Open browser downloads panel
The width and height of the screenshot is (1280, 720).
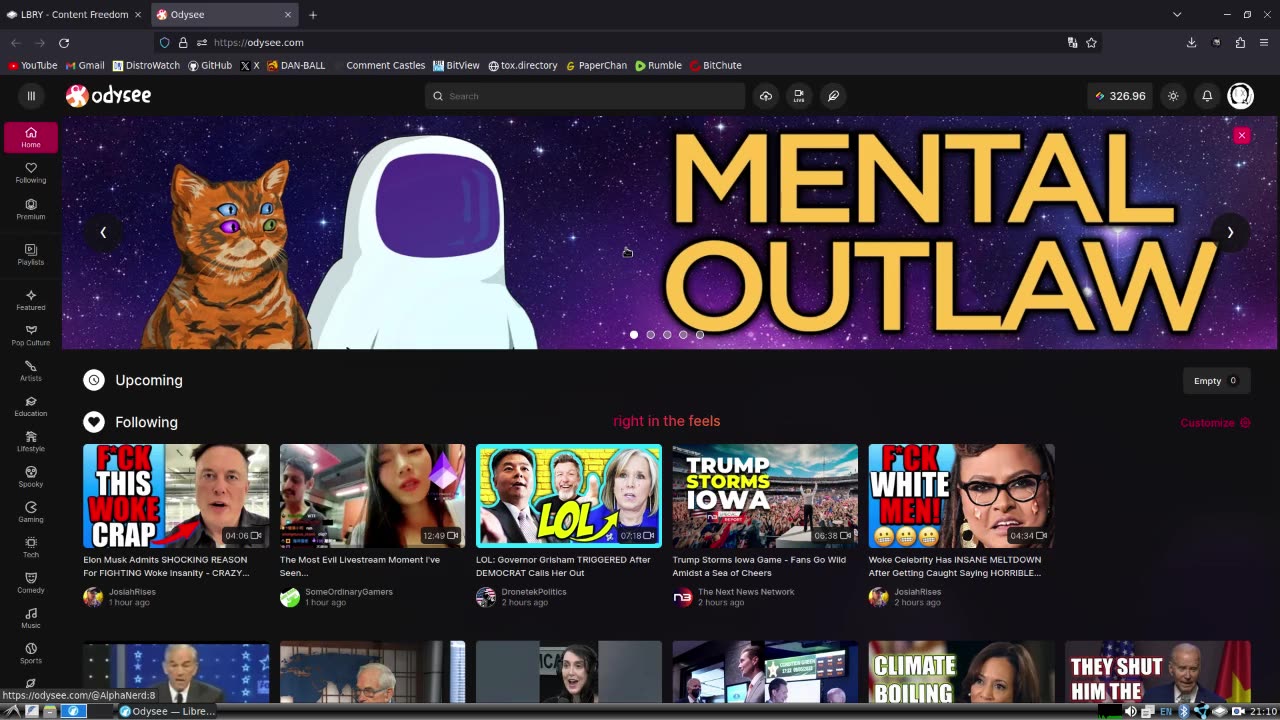1191,43
